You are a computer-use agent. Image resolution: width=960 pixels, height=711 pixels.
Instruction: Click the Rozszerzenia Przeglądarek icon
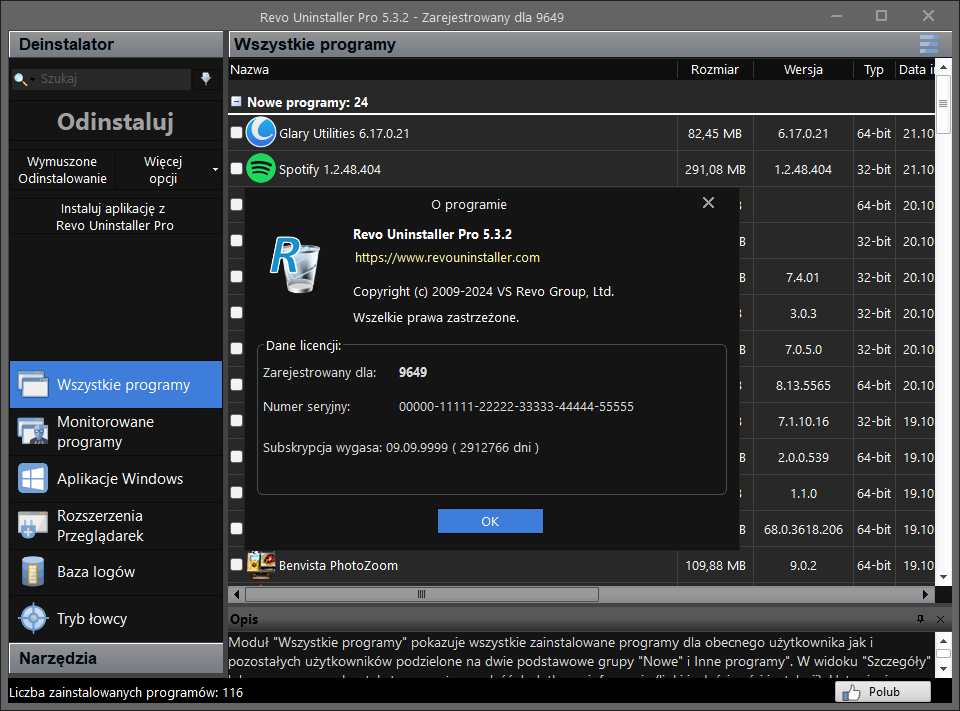coord(33,525)
